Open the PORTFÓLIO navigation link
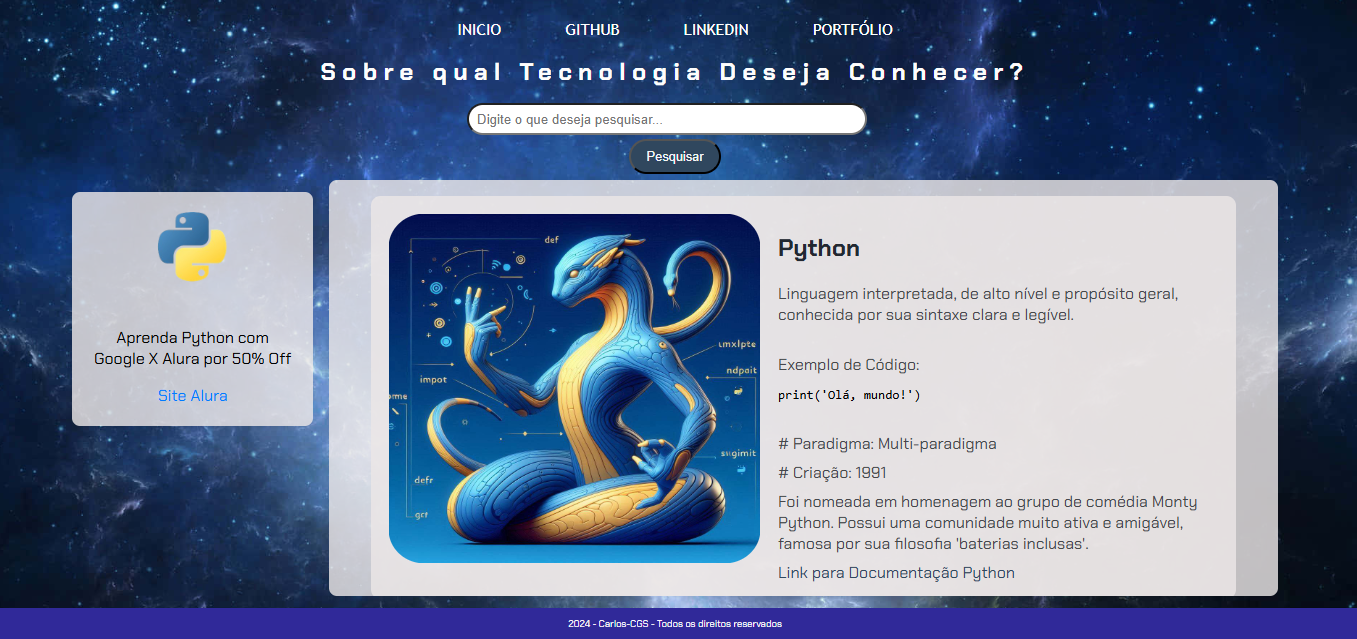Screen dimensions: 1357x639 coord(852,30)
